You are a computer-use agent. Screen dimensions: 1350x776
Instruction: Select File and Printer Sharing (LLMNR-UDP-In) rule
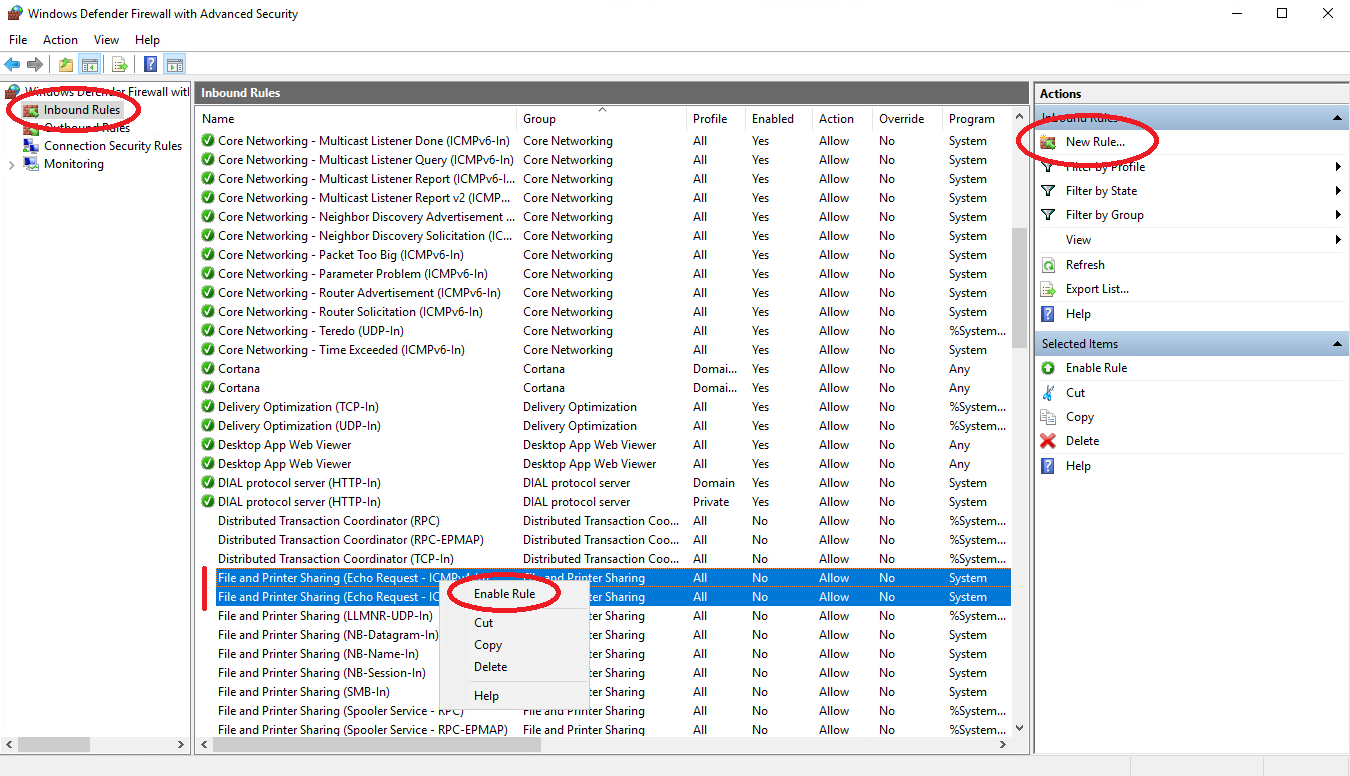(606, 616)
